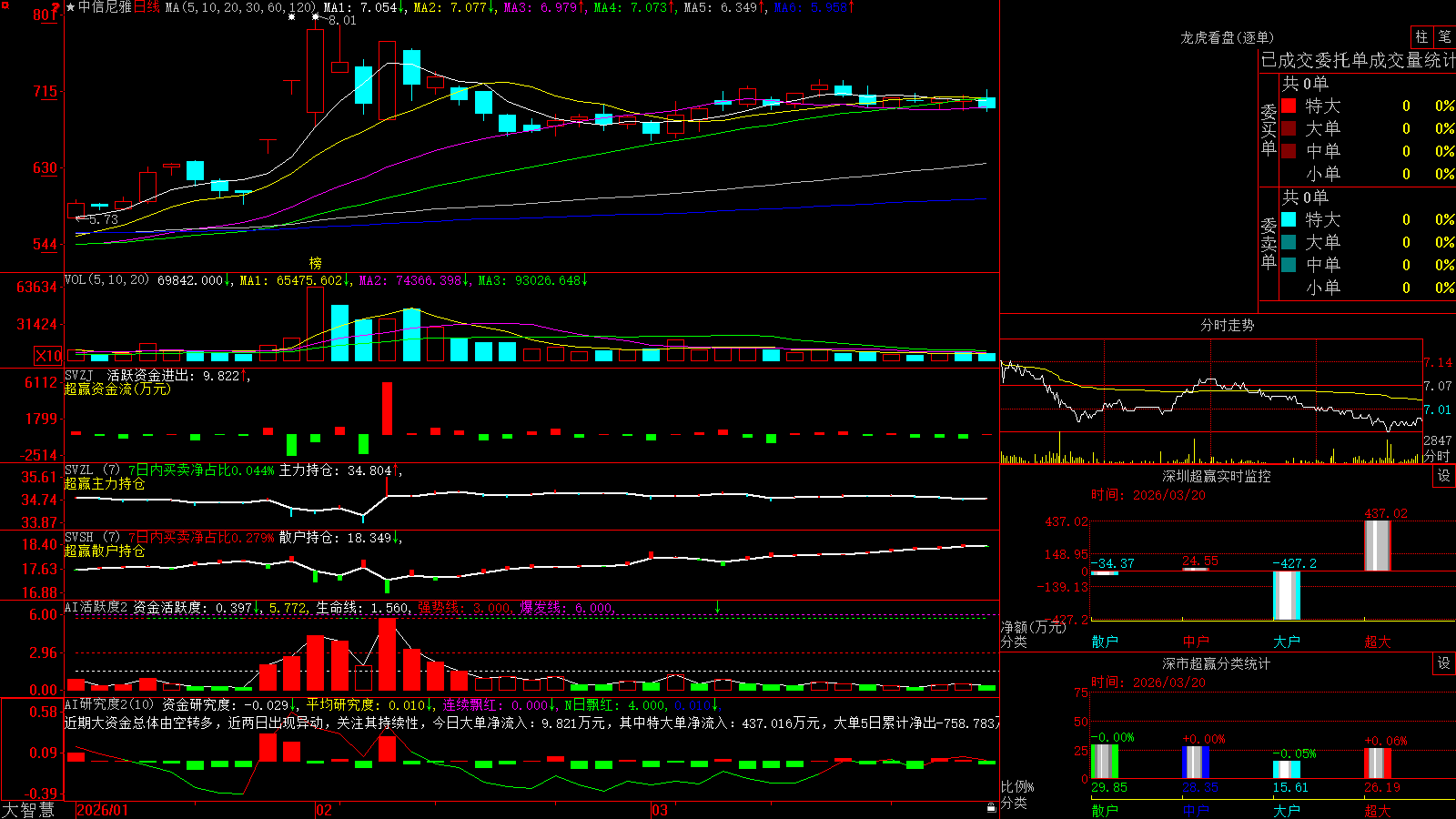
Task: Click the 分时走势 panel title
Action: pyautogui.click(x=1227, y=325)
